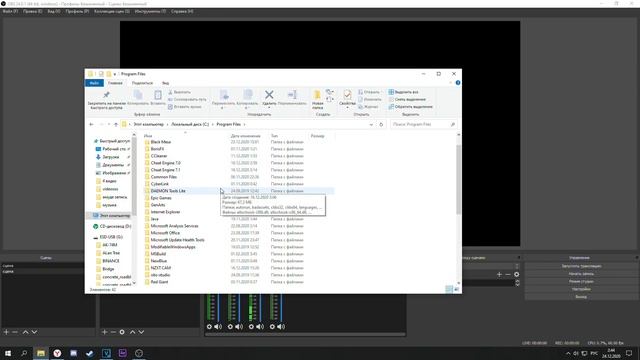Add transition with plus in OBS Scene Transitions
This screenshot has width=640, height=360.
click(499, 274)
